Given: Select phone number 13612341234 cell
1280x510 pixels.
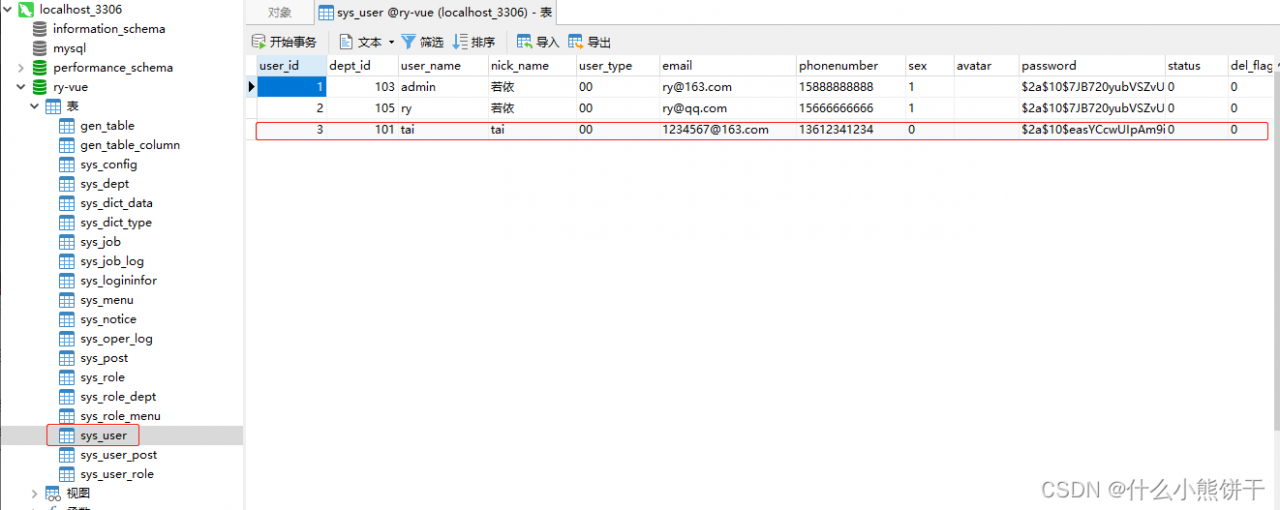Looking at the screenshot, I should [x=850, y=130].
